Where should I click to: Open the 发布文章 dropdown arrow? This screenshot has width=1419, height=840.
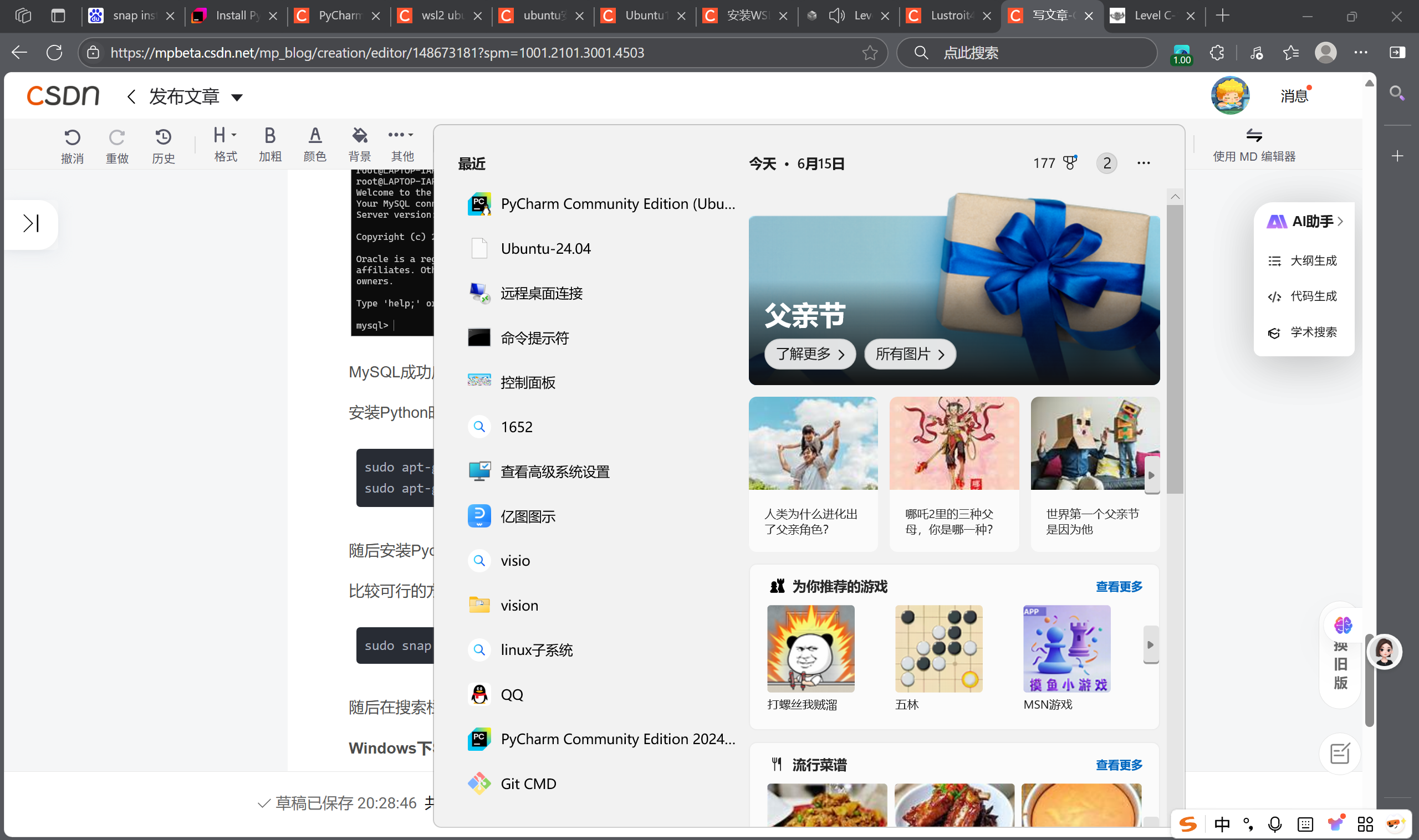(237, 98)
